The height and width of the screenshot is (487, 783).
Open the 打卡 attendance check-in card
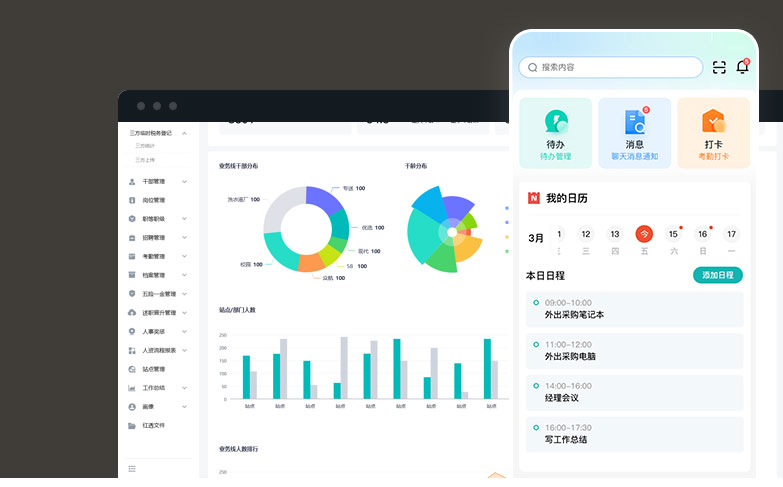(x=713, y=133)
